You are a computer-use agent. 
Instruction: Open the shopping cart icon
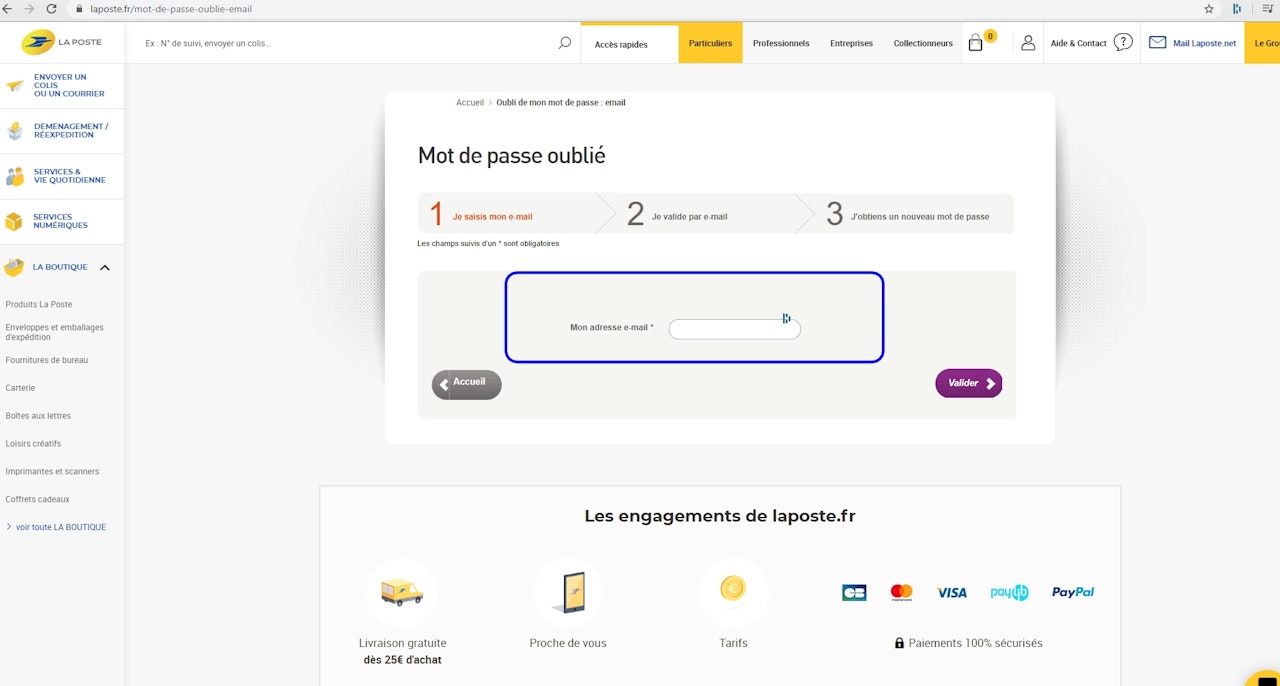point(976,43)
